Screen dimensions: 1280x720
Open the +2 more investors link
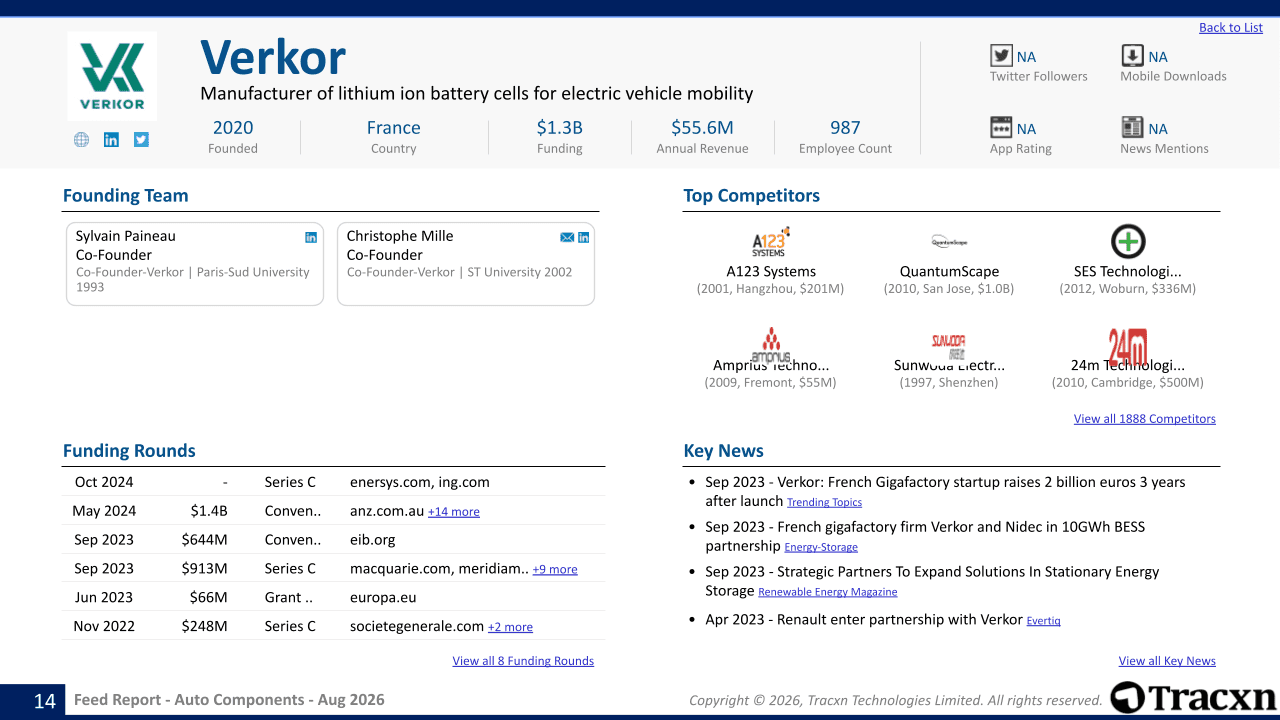(510, 628)
